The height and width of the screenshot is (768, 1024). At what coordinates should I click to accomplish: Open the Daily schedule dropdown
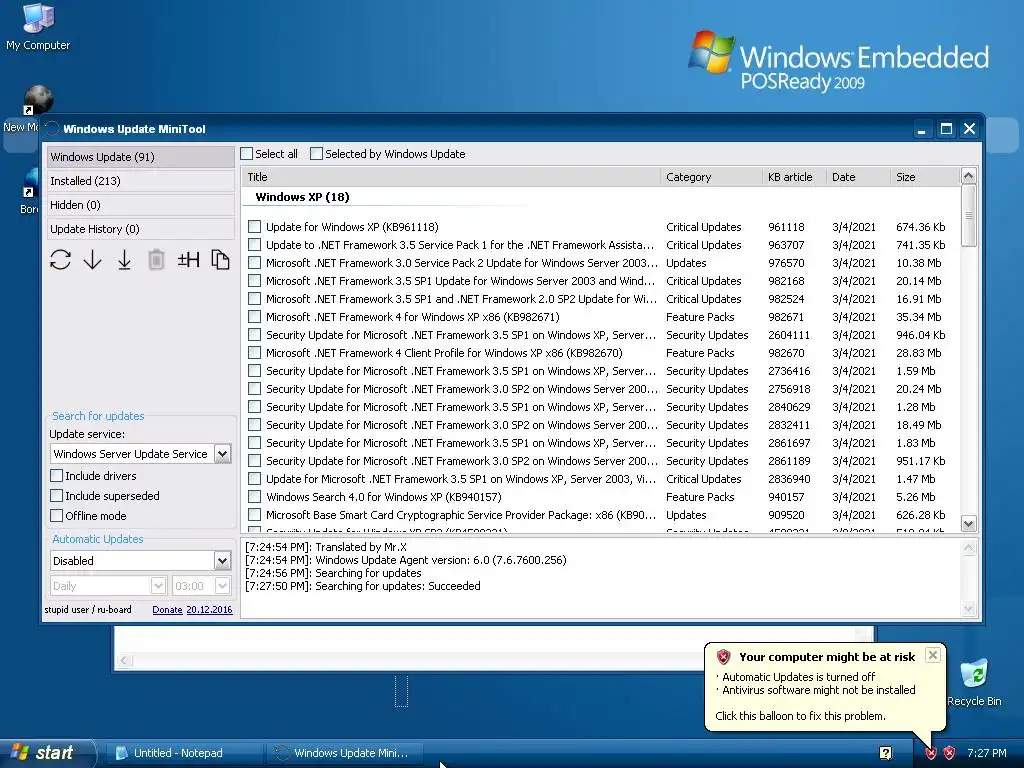(x=158, y=586)
